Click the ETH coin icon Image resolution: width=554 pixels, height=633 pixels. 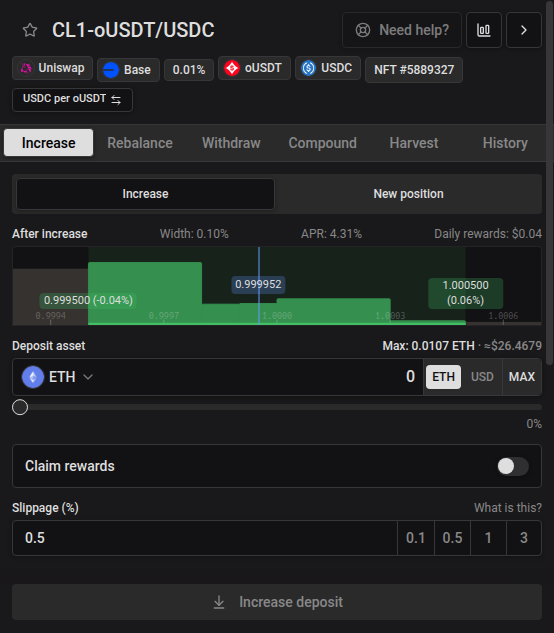click(33, 377)
